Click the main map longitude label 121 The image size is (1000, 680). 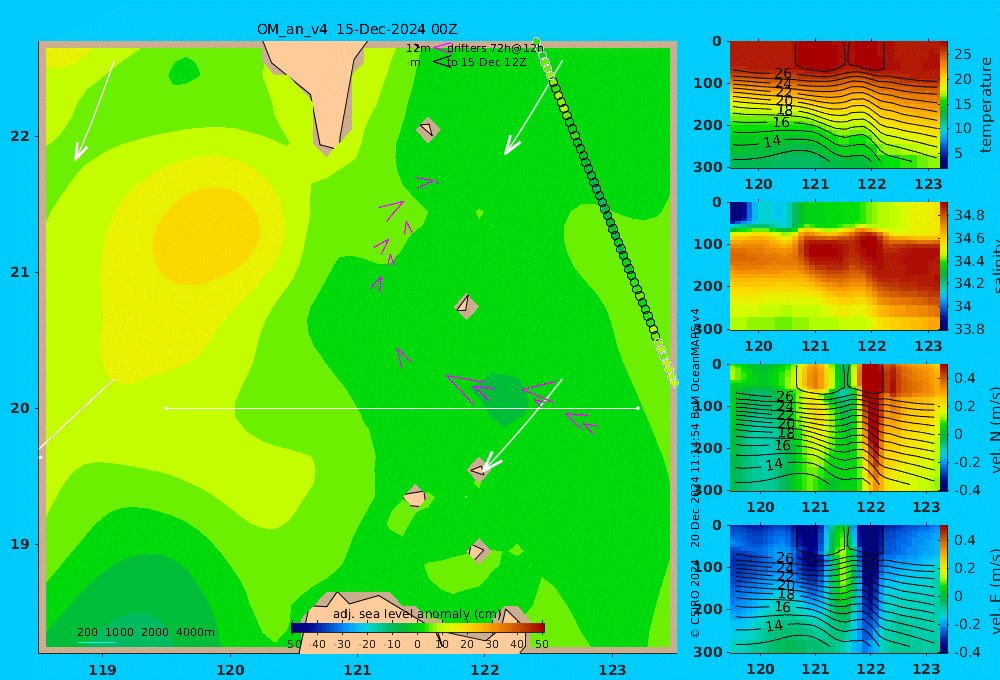(x=358, y=670)
